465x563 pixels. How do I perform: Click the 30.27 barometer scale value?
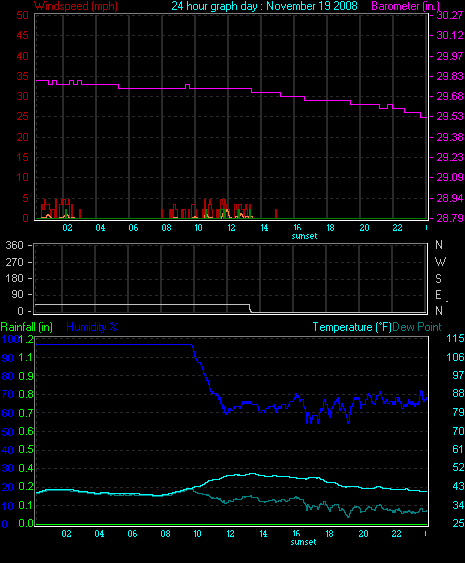coord(450,15)
